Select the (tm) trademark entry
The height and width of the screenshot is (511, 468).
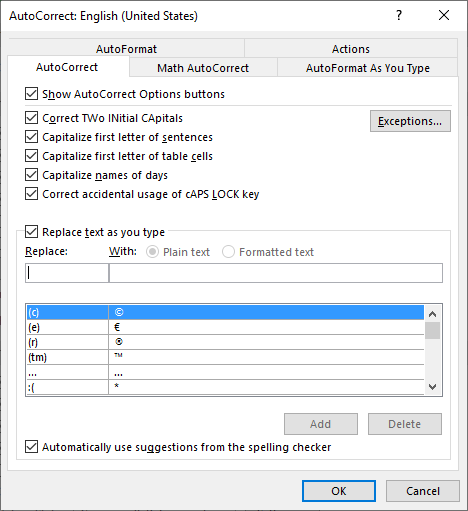pos(225,357)
